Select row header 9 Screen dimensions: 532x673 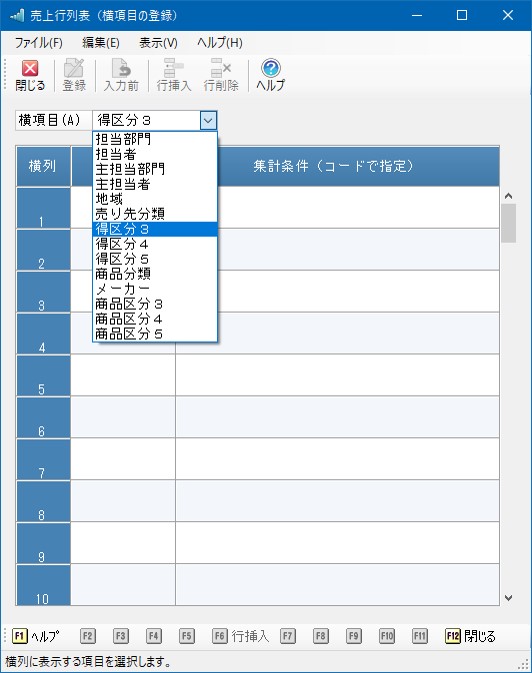coord(43,543)
